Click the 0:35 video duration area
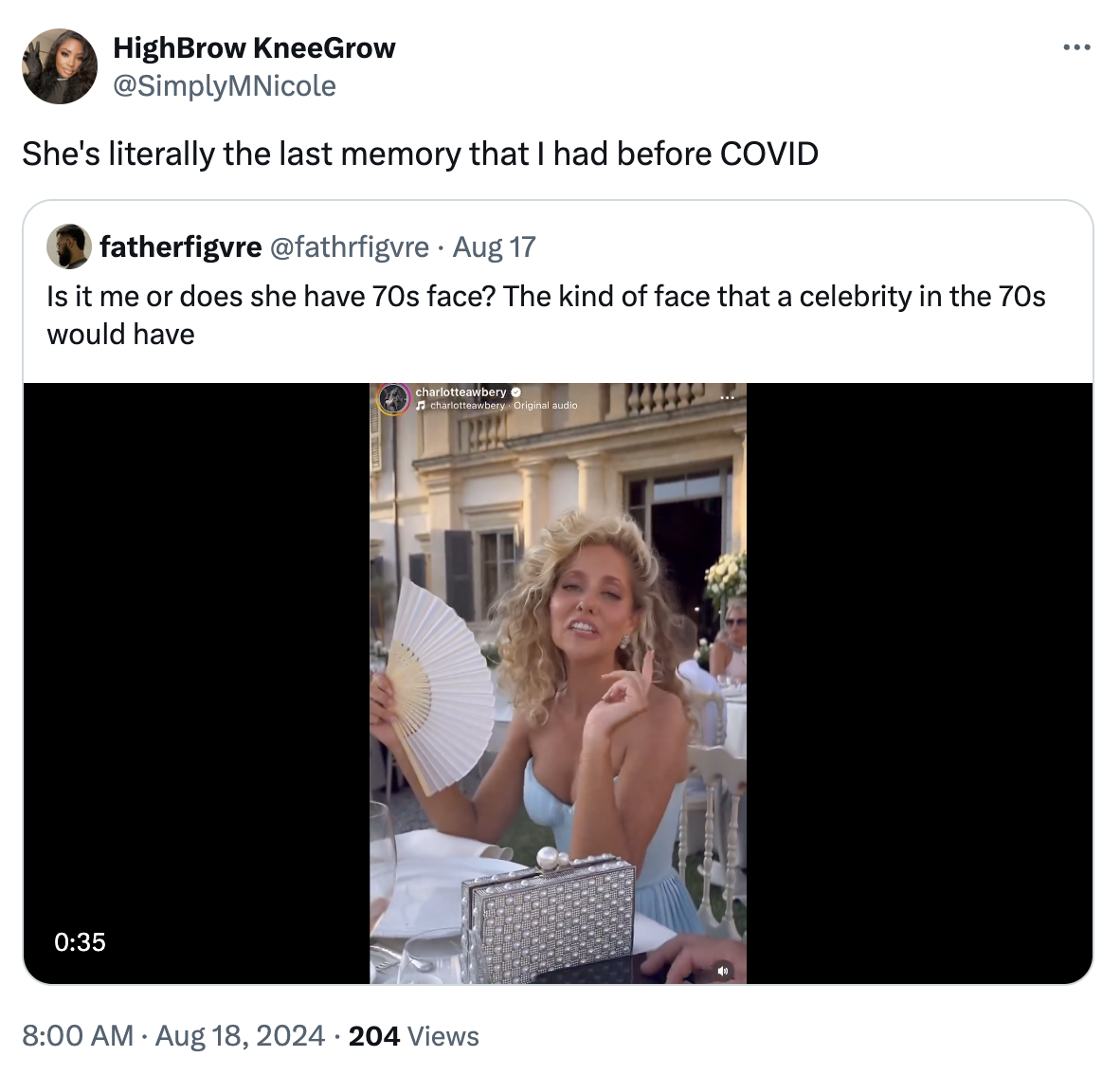Image resolution: width=1120 pixels, height=1075 pixels. pos(81,942)
